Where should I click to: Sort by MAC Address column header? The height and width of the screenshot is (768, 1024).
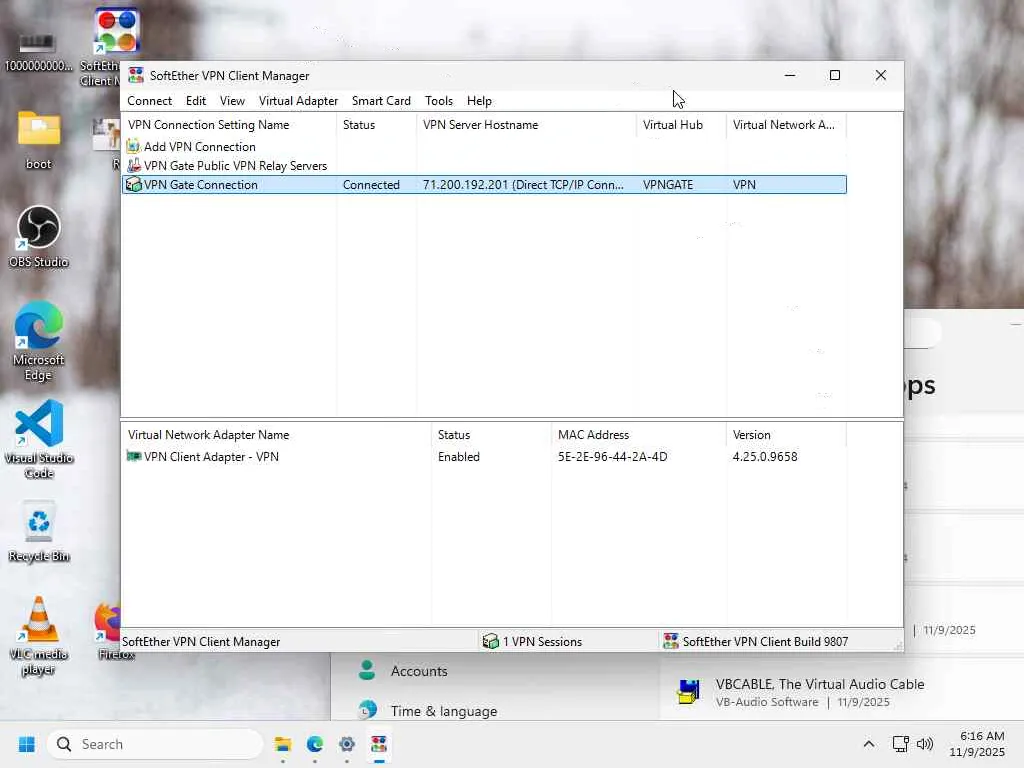(638, 435)
